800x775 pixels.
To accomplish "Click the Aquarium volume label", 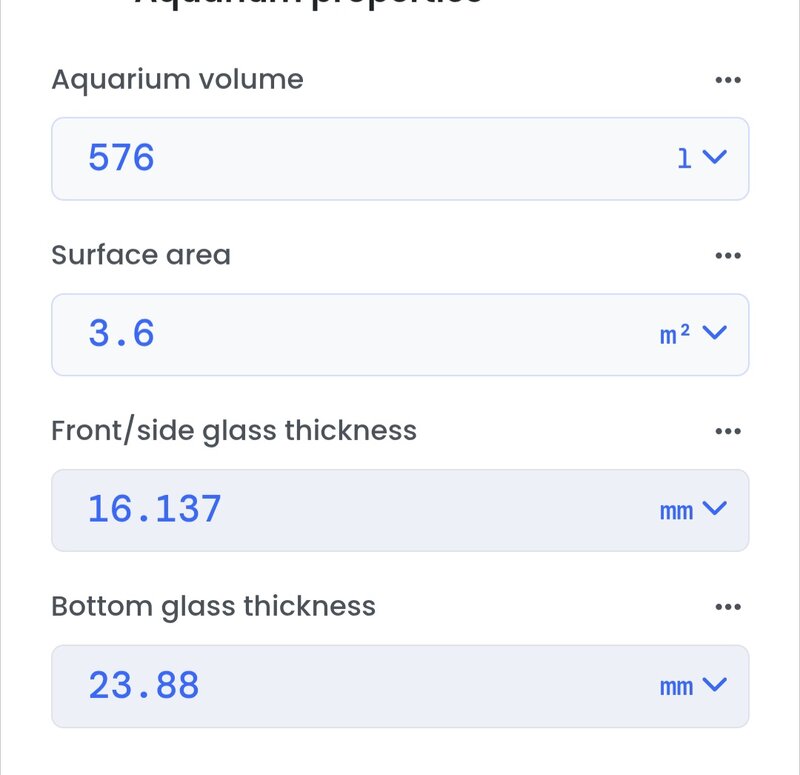I will click(178, 80).
